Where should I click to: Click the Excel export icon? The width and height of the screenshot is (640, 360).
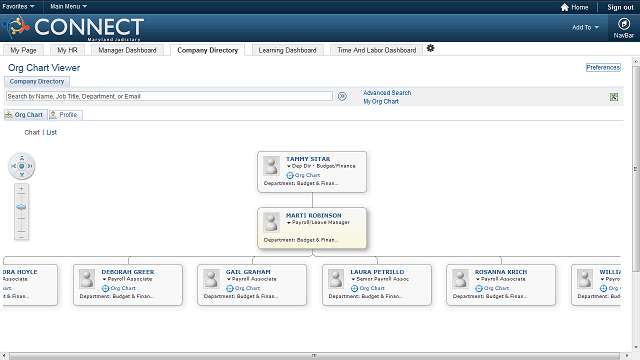coord(613,97)
